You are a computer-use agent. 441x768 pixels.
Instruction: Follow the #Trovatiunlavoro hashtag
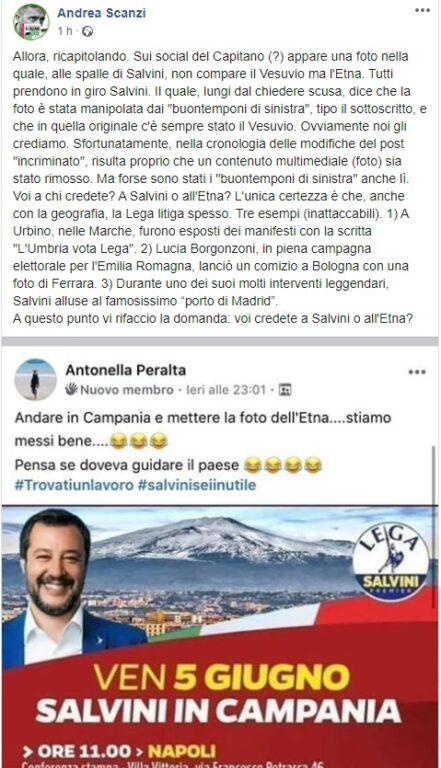pos(74,485)
